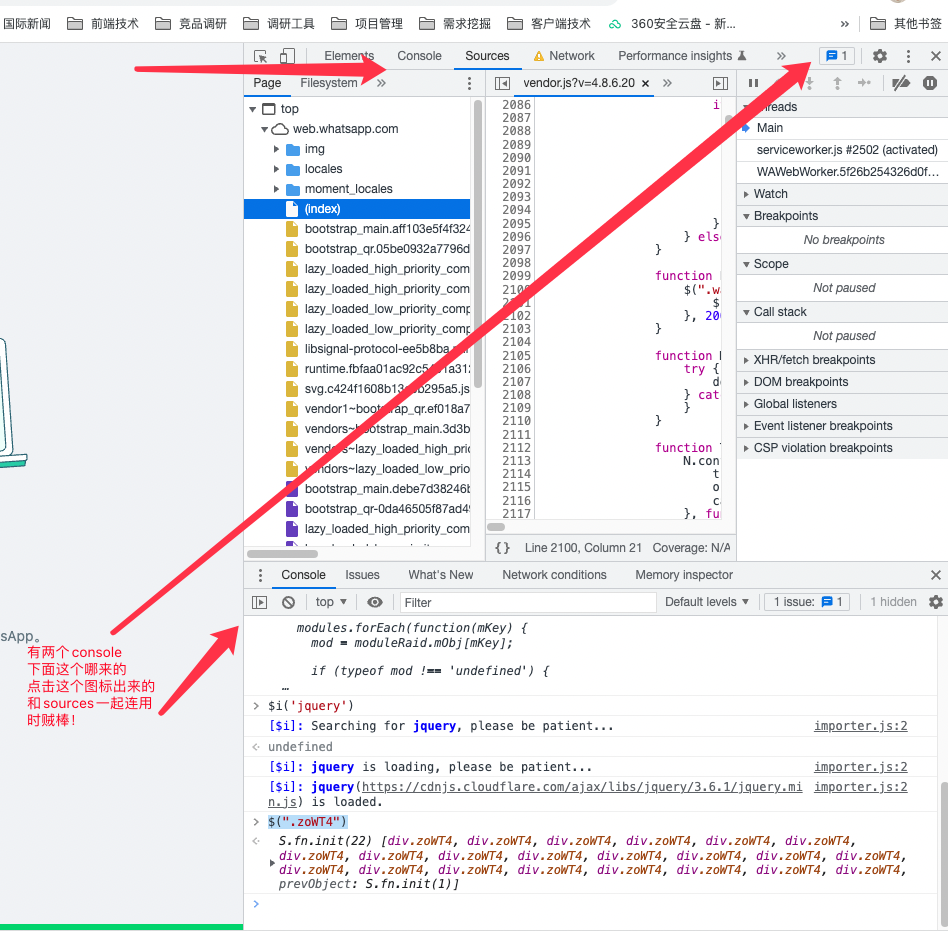This screenshot has width=948, height=931.
Task: Close the bottom drawer
Action: coord(936,575)
